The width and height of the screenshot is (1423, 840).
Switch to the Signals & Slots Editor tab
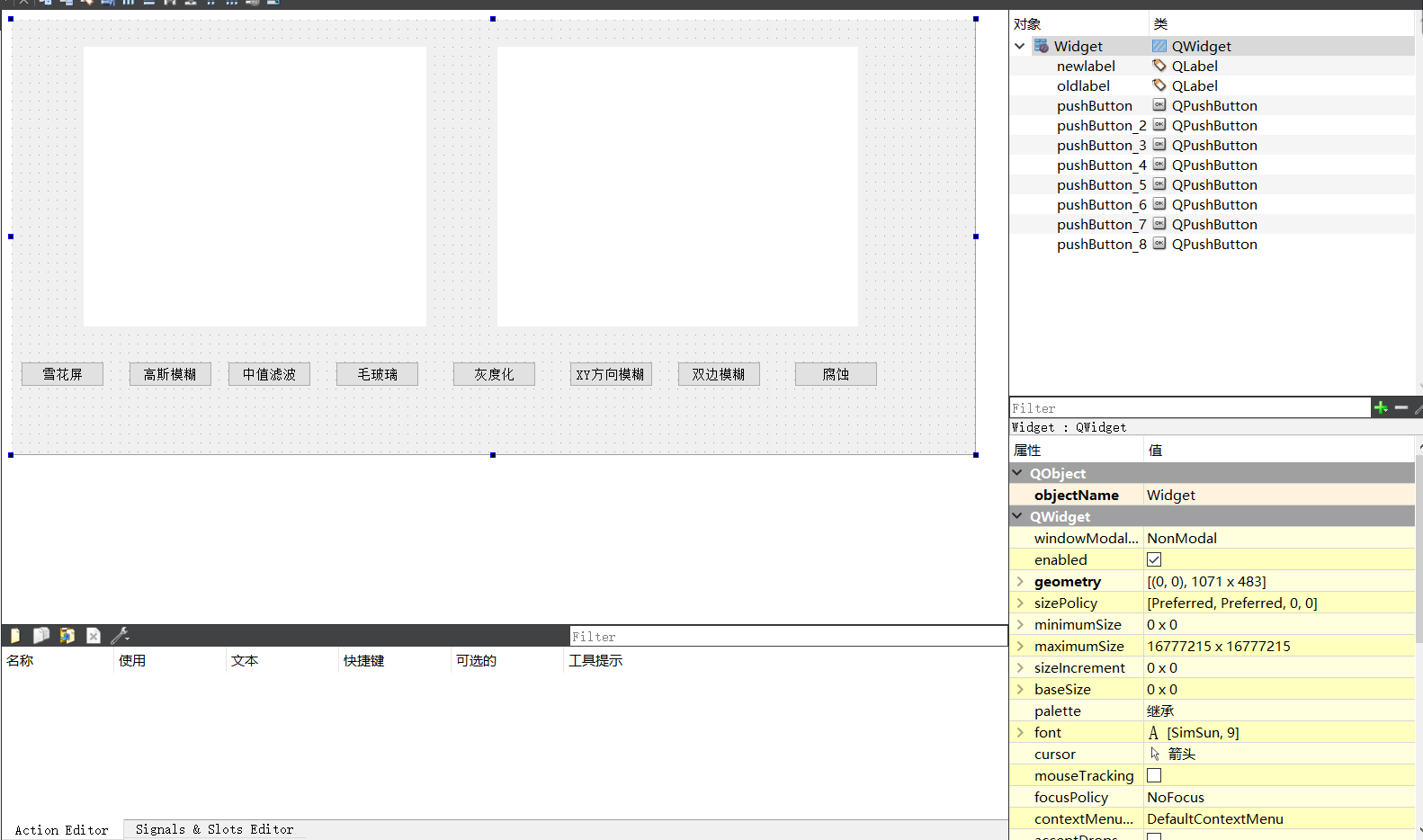pyautogui.click(x=214, y=829)
